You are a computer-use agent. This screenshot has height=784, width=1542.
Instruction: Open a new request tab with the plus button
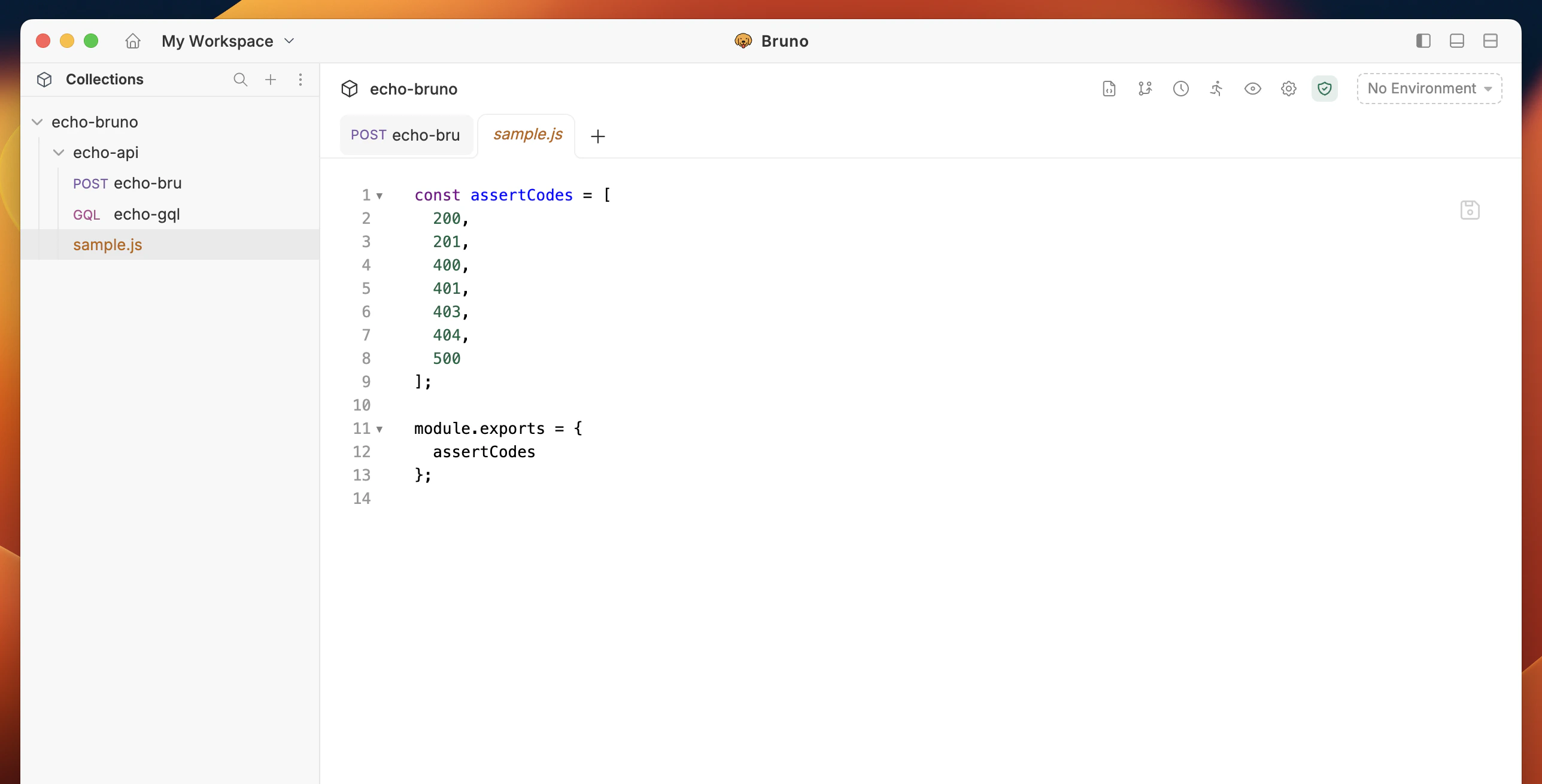coord(597,136)
